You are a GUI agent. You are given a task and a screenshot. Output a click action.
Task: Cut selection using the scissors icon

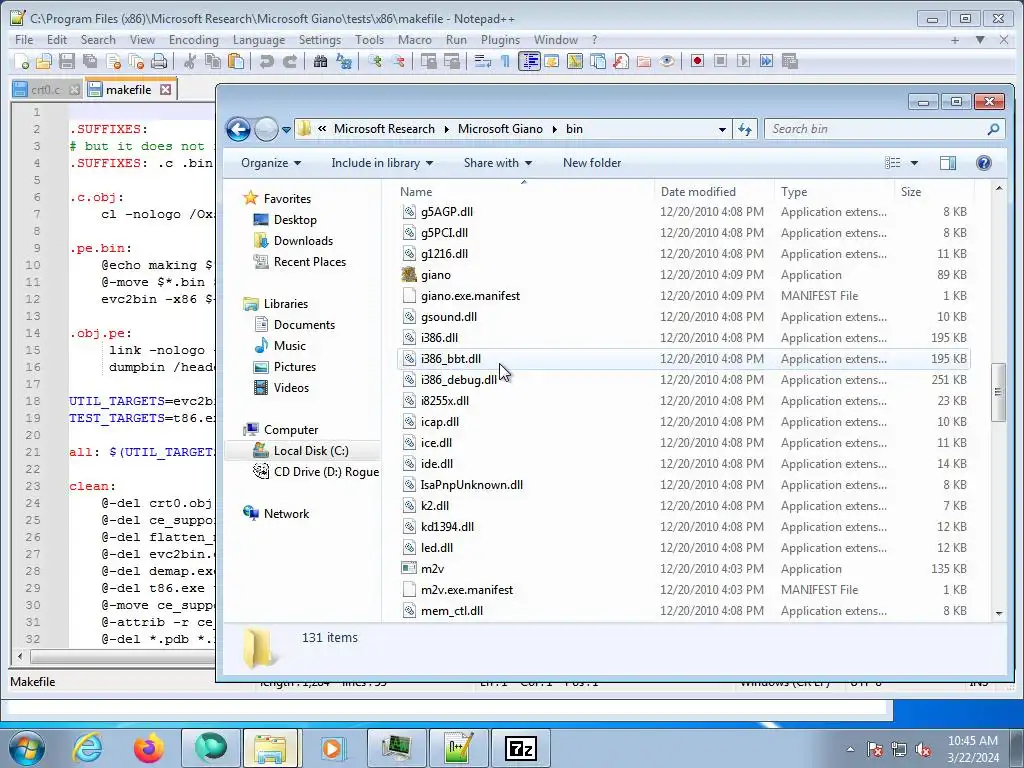pos(190,61)
